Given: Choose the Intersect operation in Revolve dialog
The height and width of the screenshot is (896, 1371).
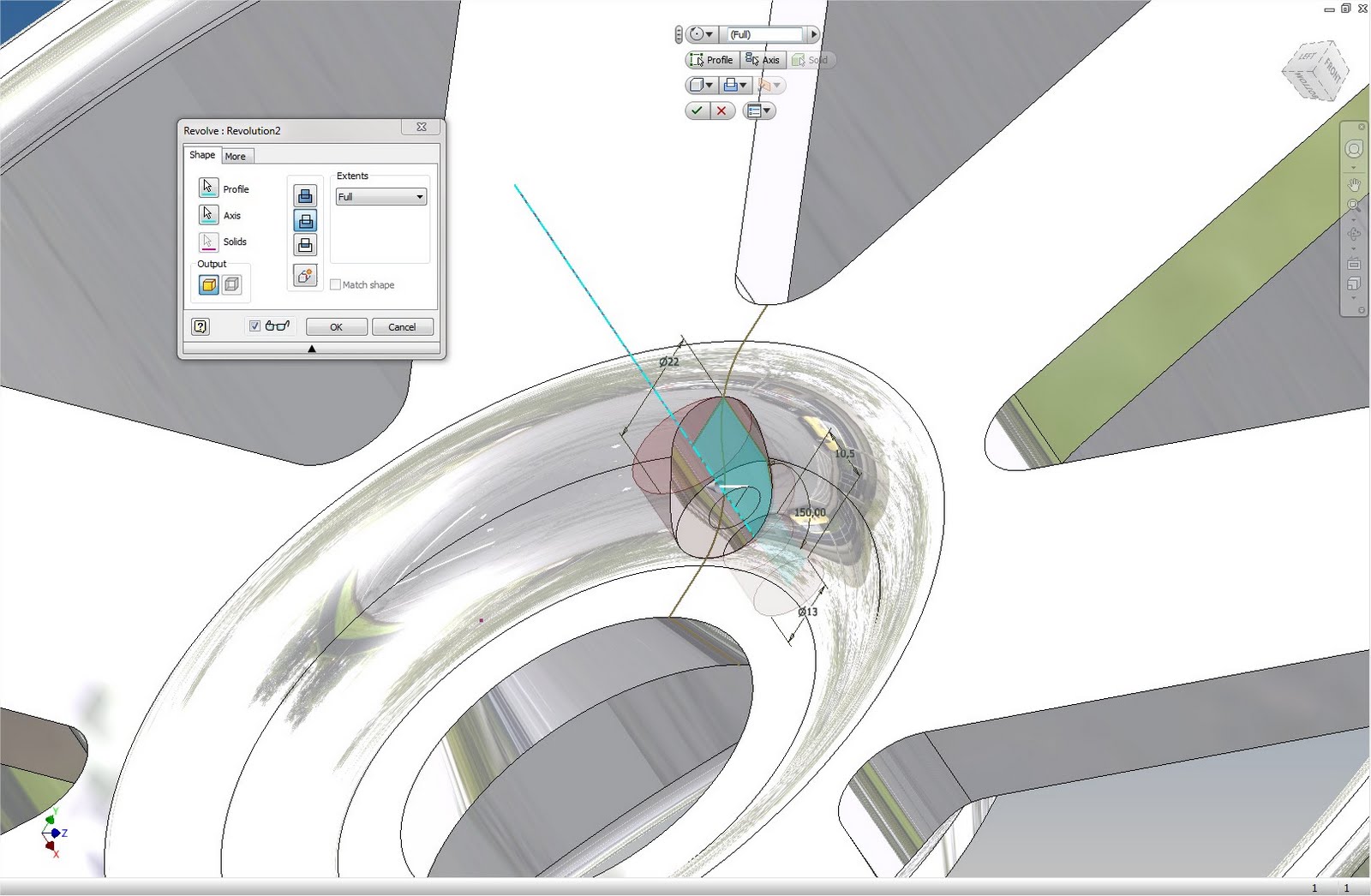Looking at the screenshot, I should 305,245.
